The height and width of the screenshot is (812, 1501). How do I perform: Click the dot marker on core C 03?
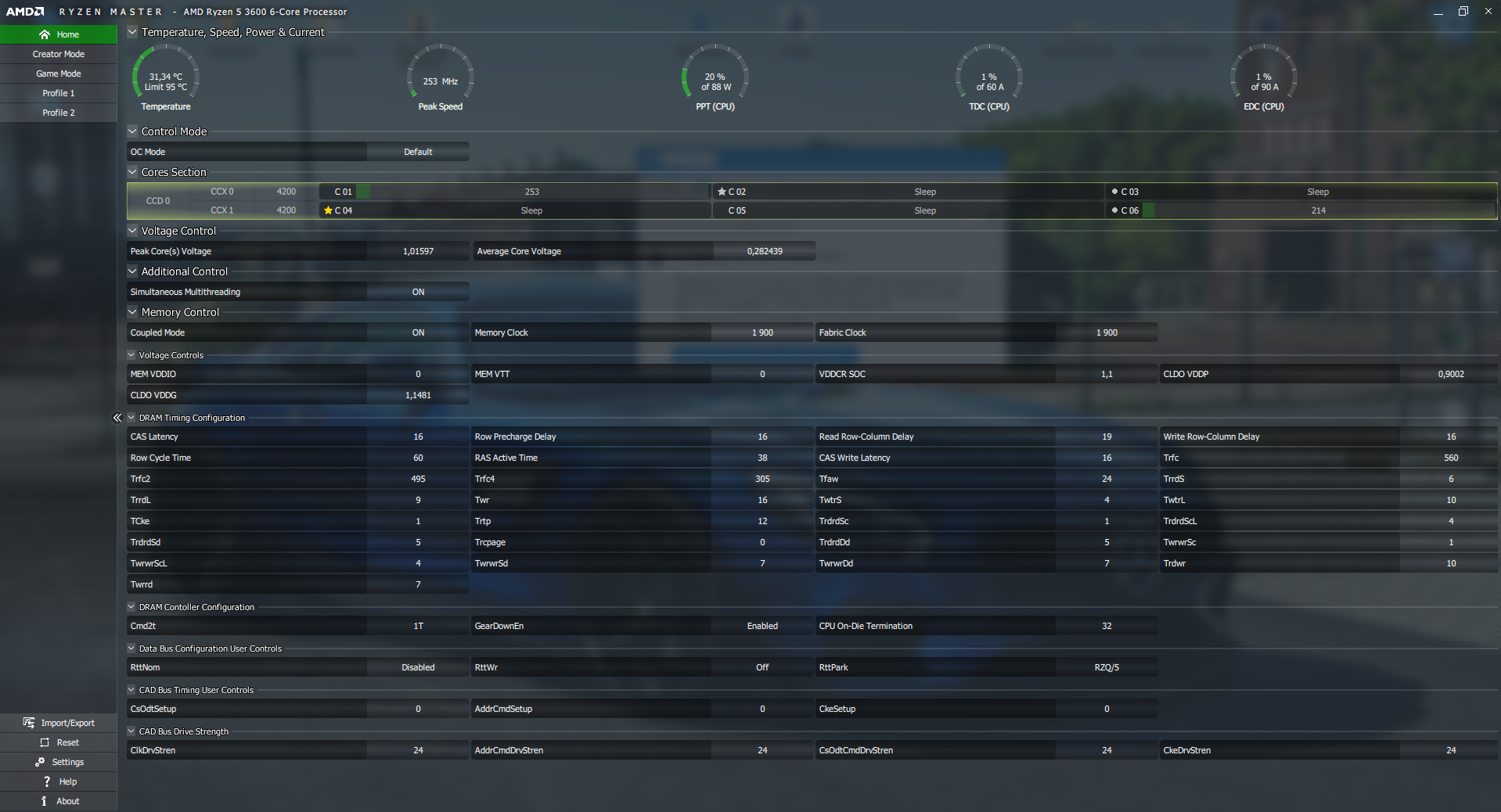point(1114,192)
